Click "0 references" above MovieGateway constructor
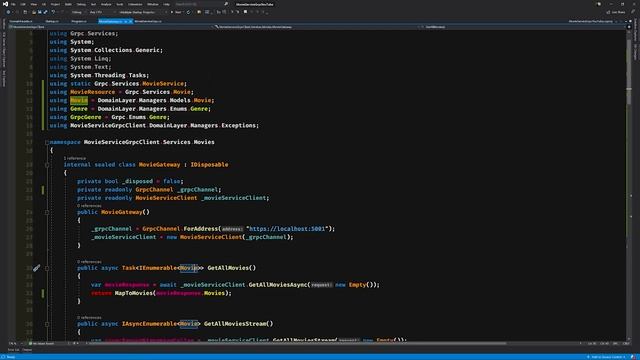The height and width of the screenshot is (360, 640). pos(89,206)
